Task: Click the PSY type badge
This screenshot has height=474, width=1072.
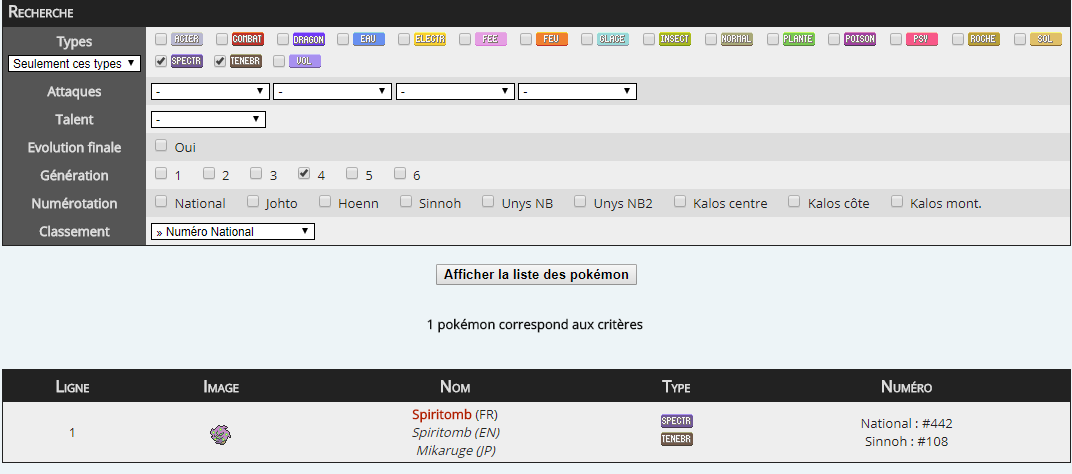Action: coord(922,39)
